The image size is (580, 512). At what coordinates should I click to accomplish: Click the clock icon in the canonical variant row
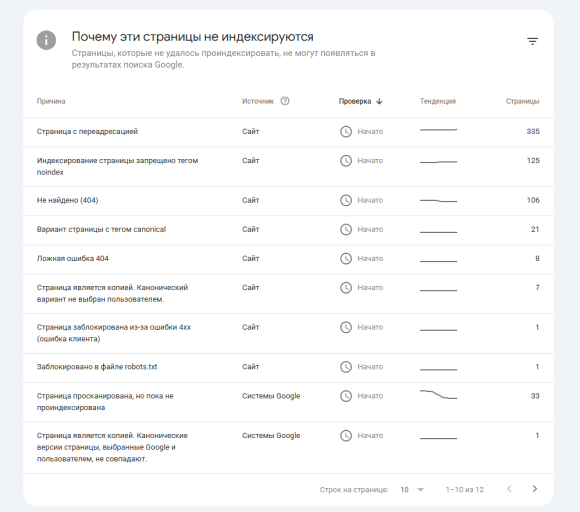pos(346,229)
